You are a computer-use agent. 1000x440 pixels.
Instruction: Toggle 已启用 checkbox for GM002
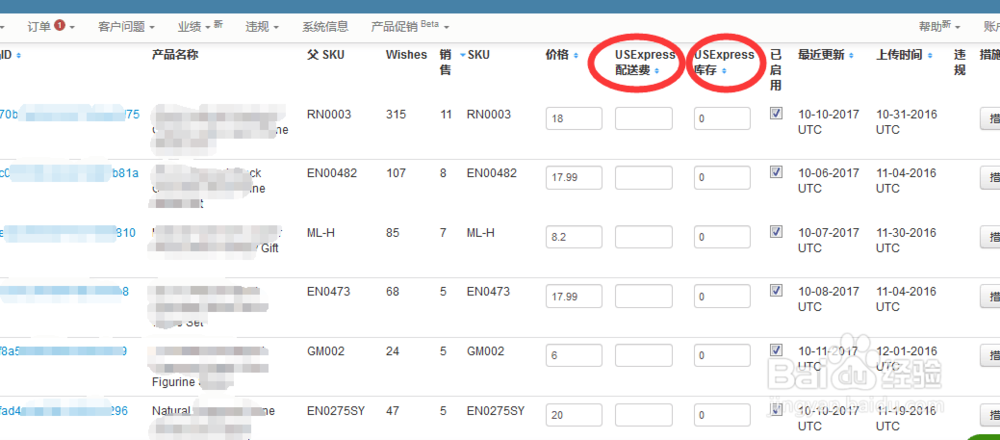pyautogui.click(x=776, y=349)
